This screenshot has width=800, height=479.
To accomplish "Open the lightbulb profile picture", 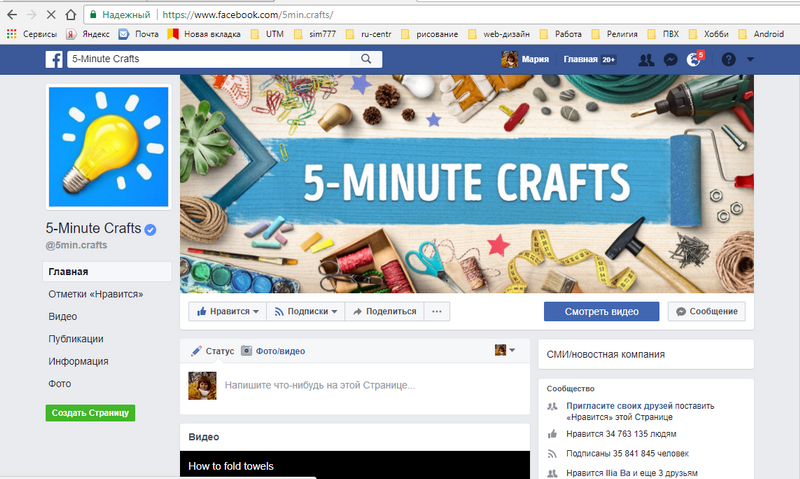I will (x=109, y=147).
